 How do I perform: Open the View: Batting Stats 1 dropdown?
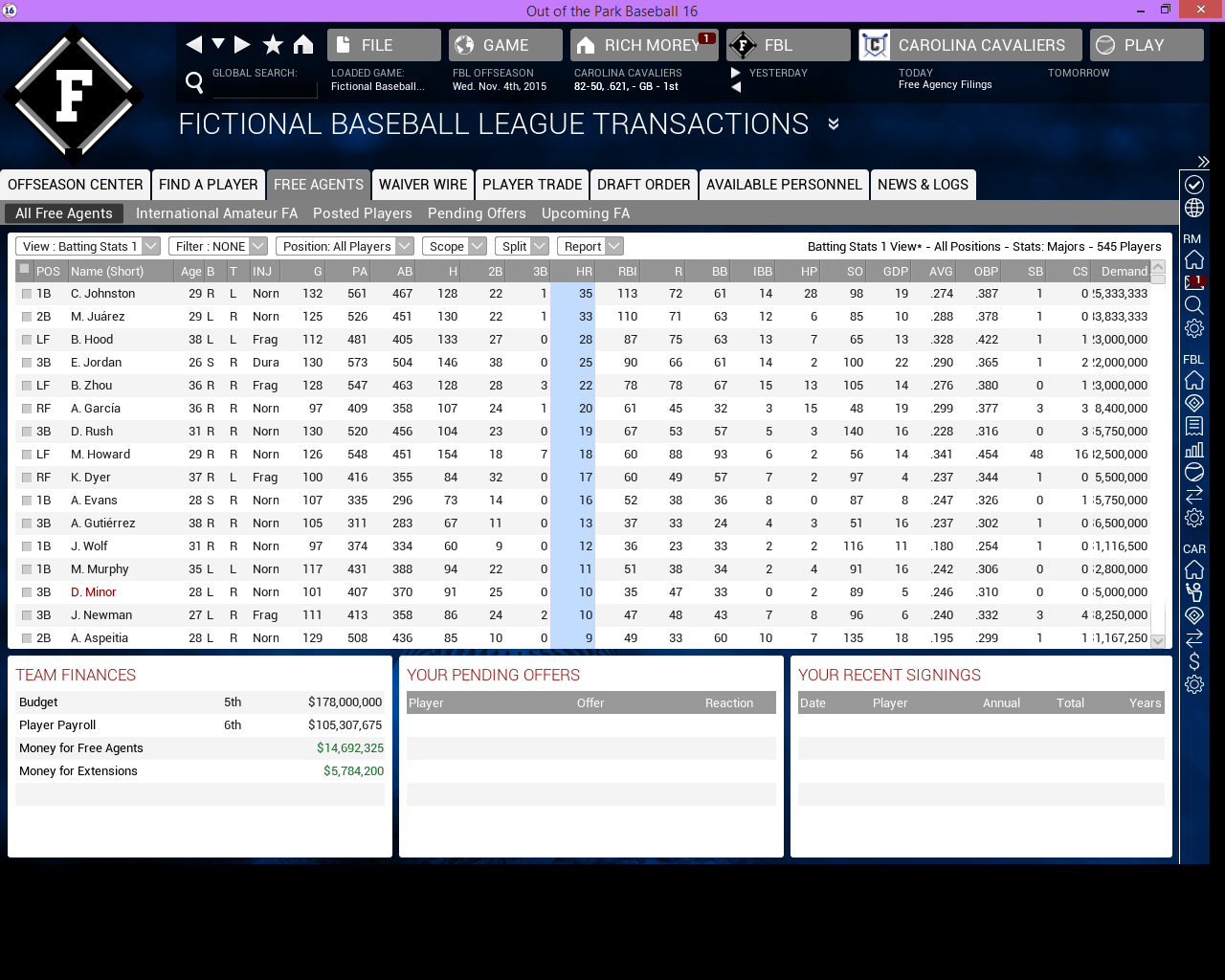(x=88, y=246)
